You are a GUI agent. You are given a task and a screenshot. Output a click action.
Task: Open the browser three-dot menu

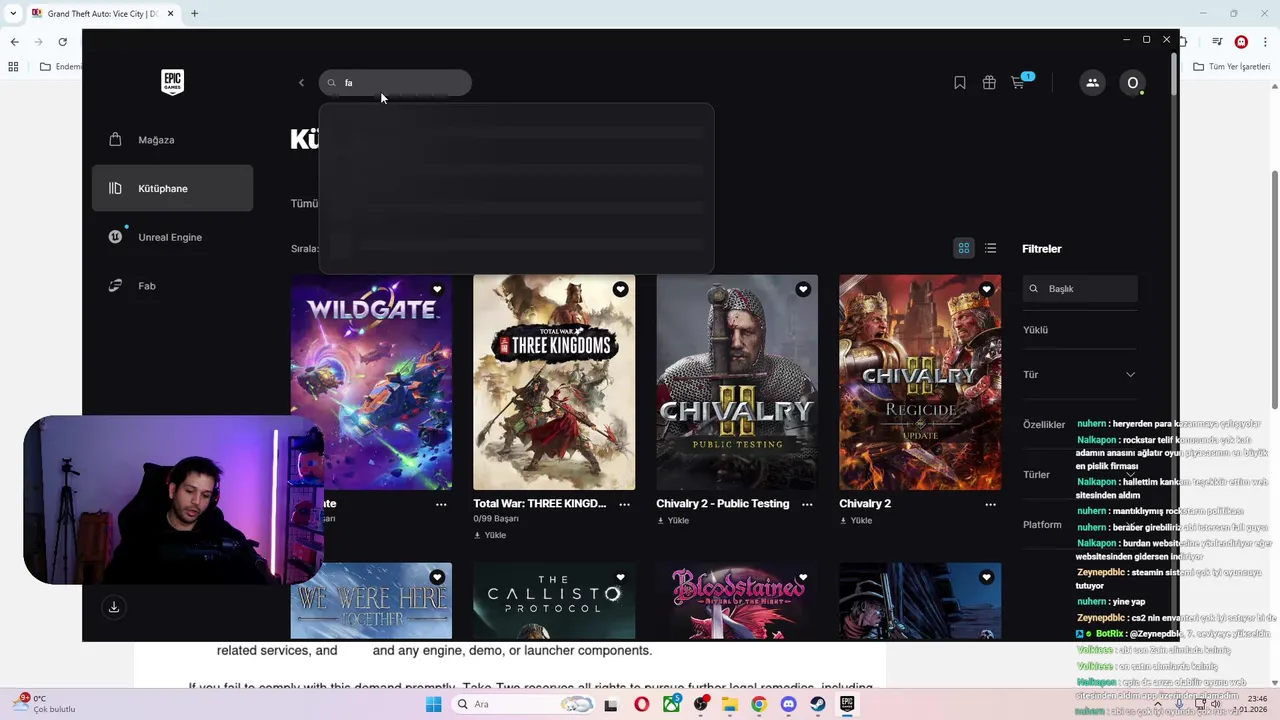(1266, 42)
